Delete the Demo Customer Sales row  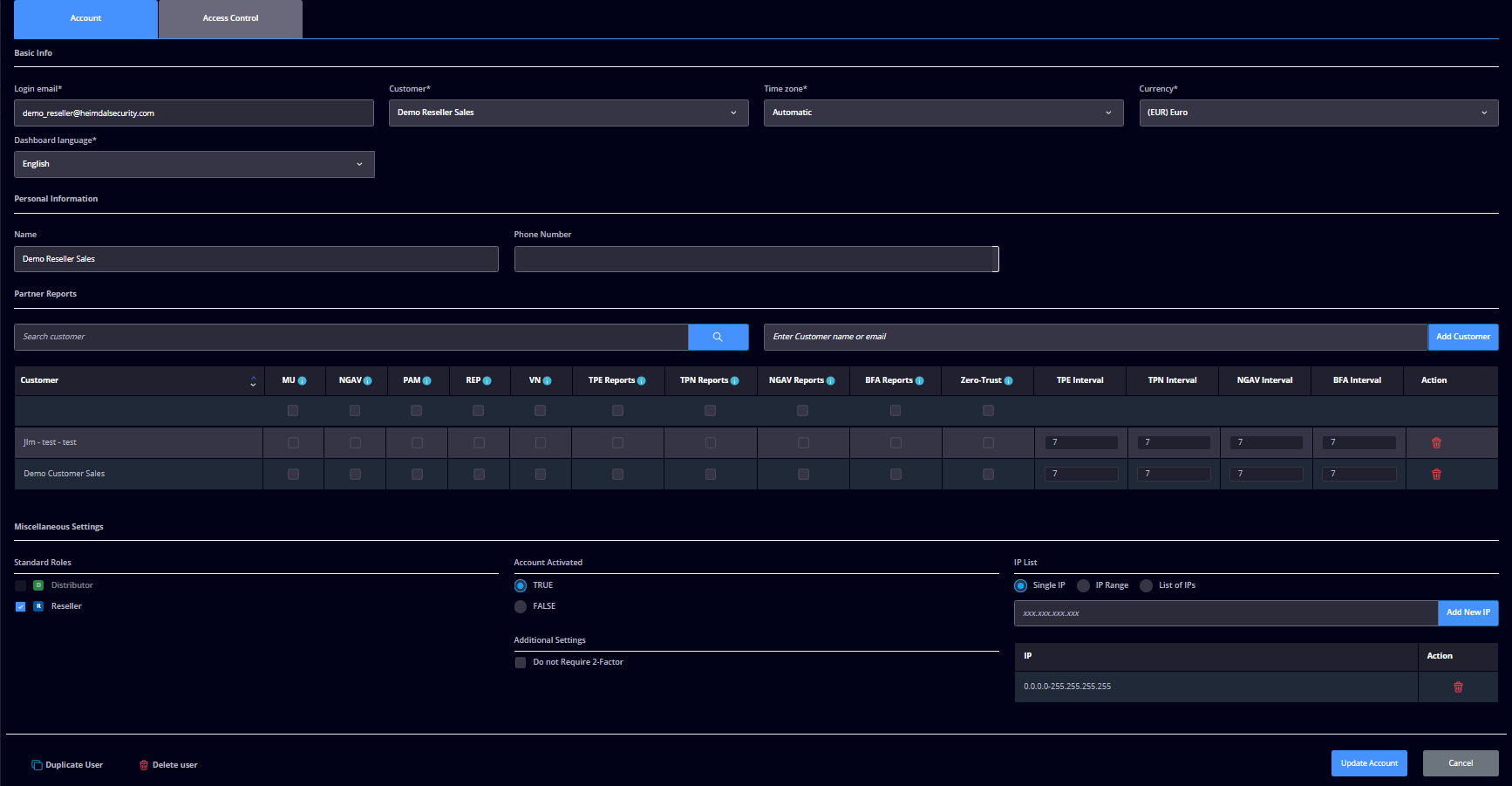click(1436, 475)
